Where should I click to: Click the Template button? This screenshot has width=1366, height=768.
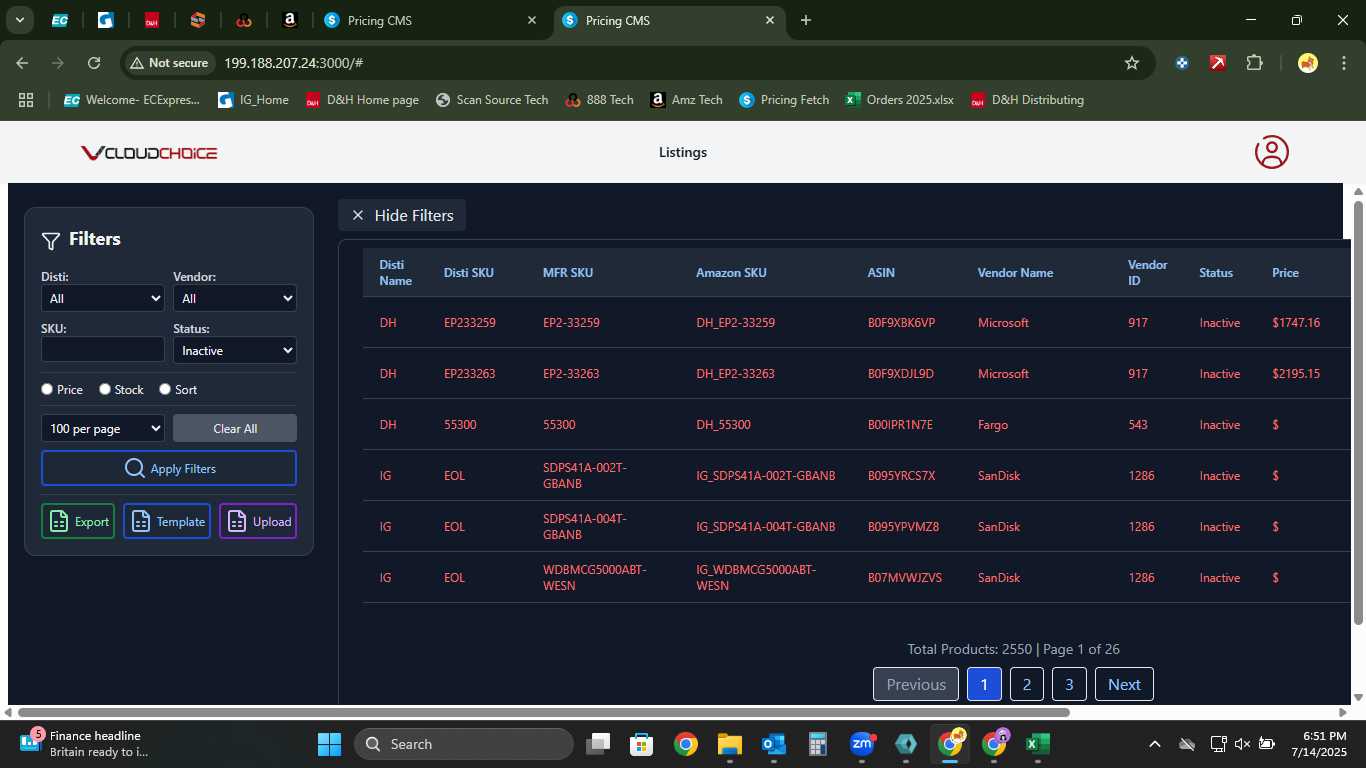pos(167,521)
